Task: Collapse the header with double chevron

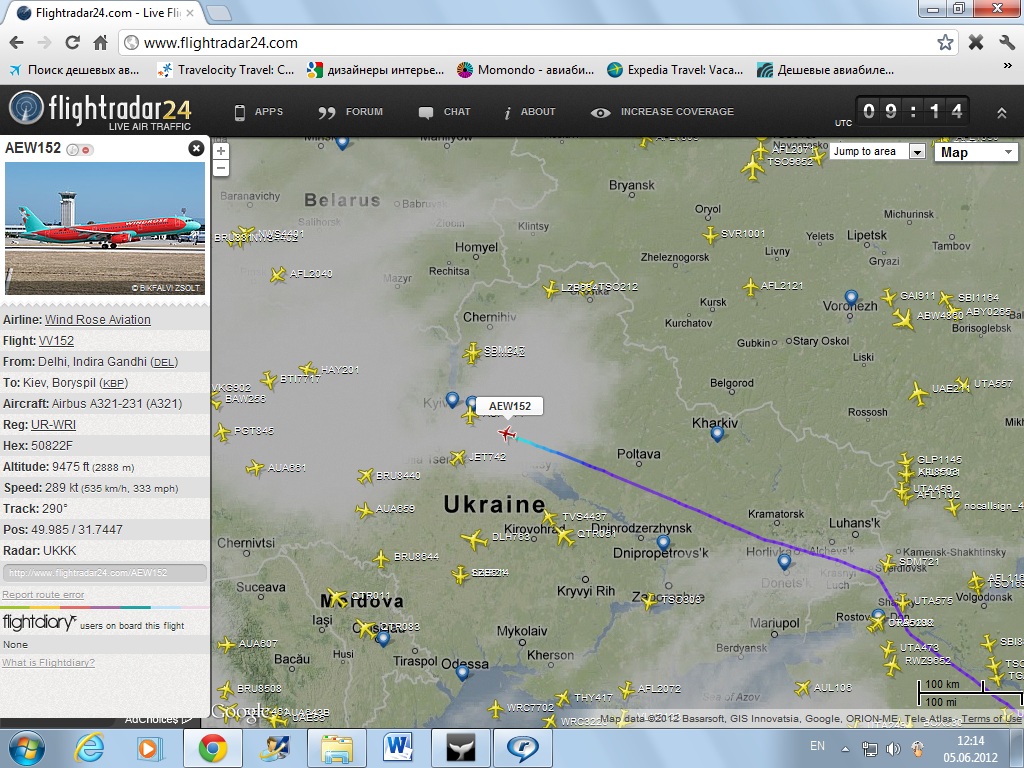Action: [1001, 113]
